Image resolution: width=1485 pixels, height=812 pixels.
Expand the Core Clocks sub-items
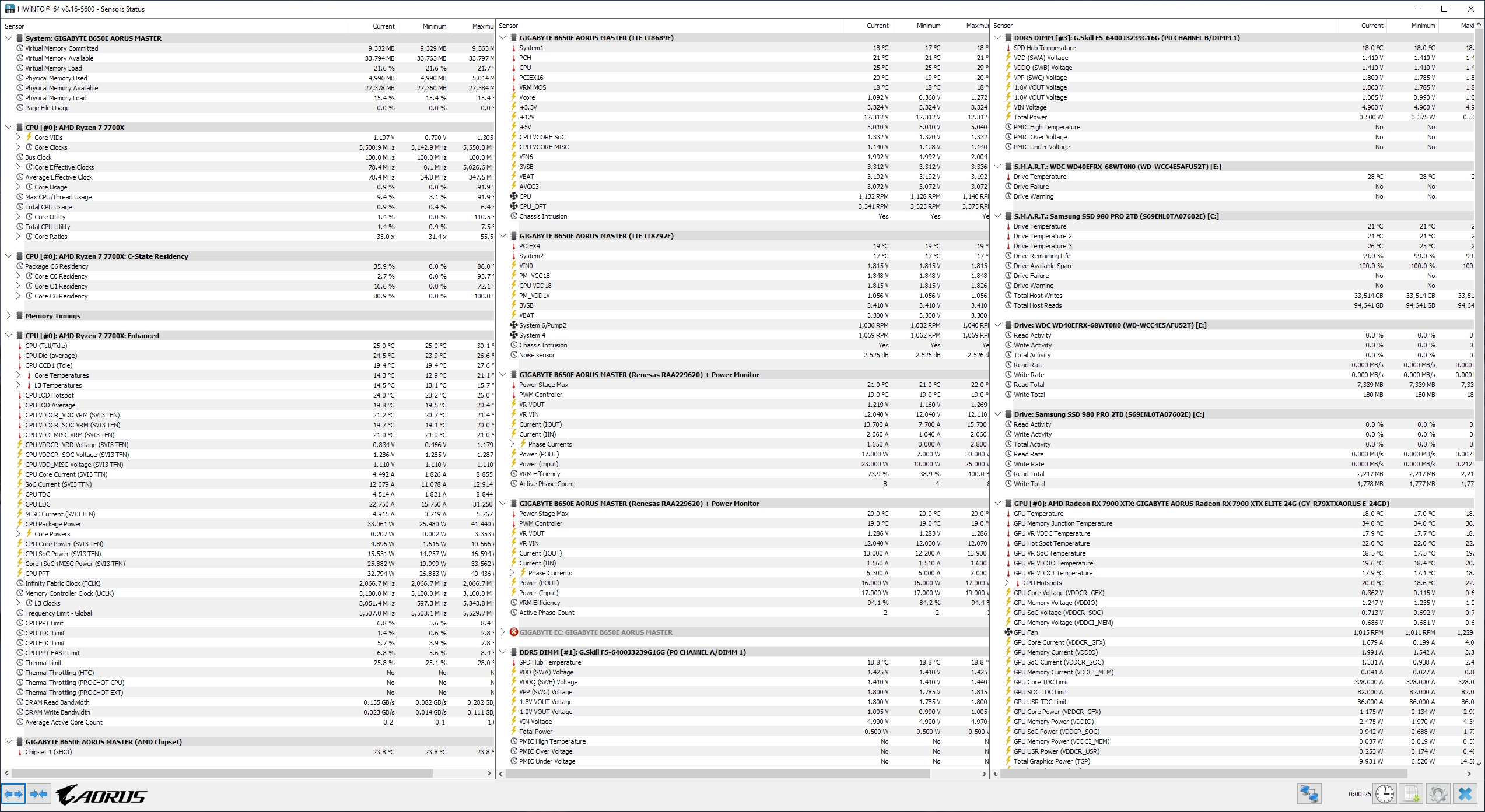[x=18, y=147]
